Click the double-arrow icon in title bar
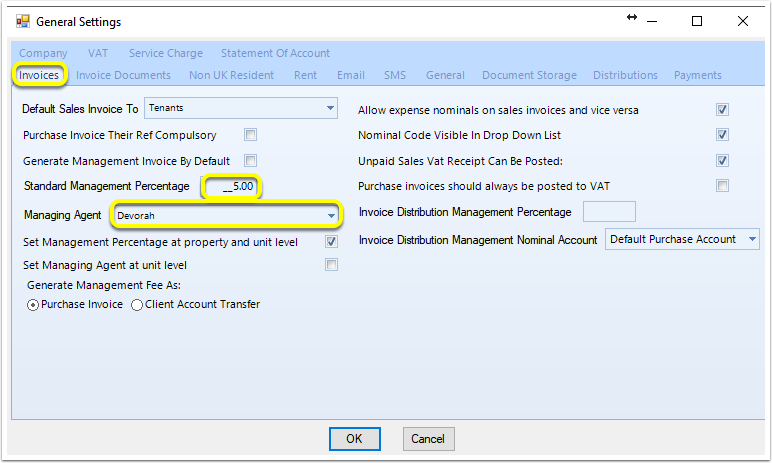772x463 pixels. 632,17
